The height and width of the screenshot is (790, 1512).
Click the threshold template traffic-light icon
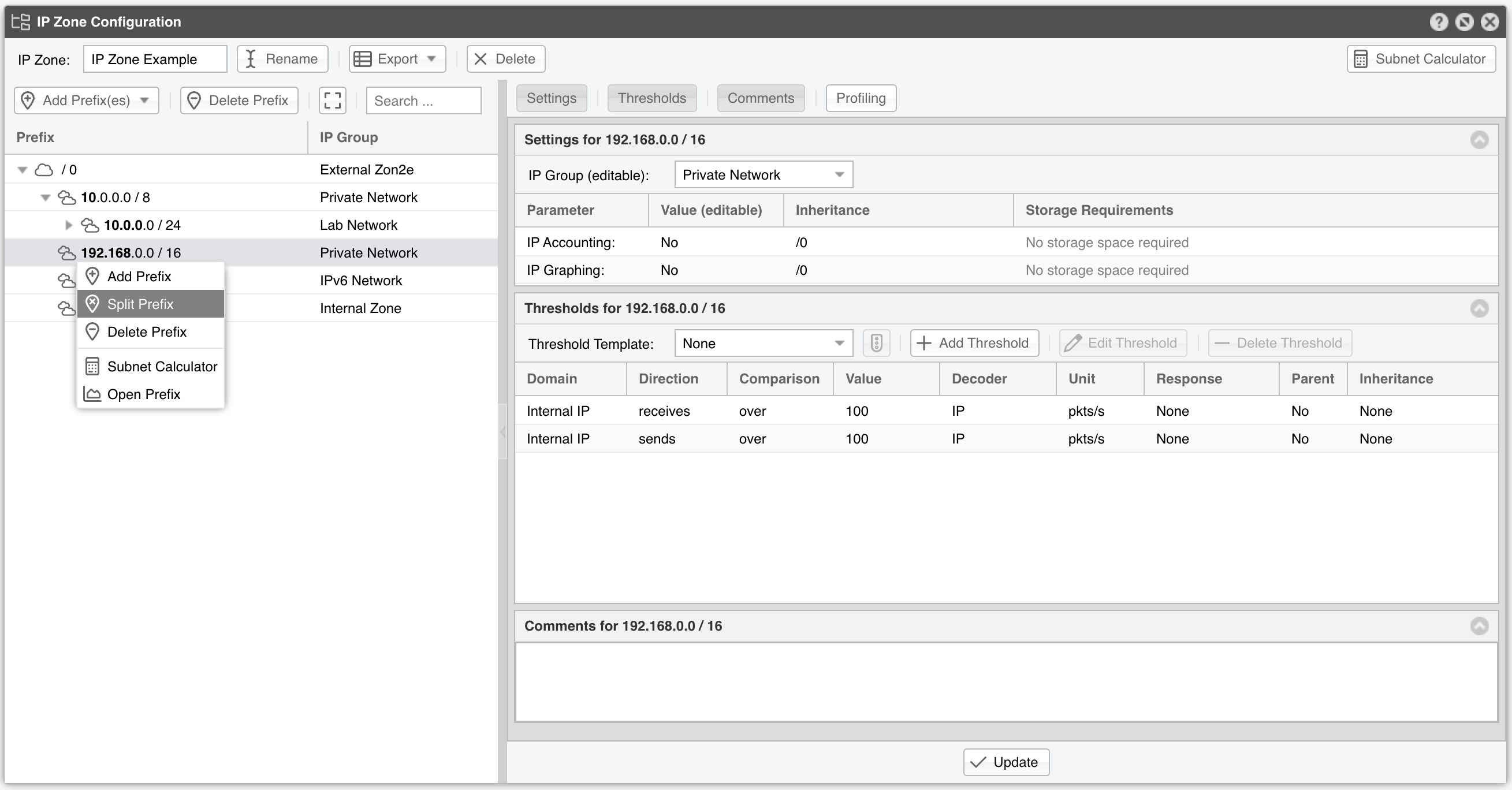876,343
